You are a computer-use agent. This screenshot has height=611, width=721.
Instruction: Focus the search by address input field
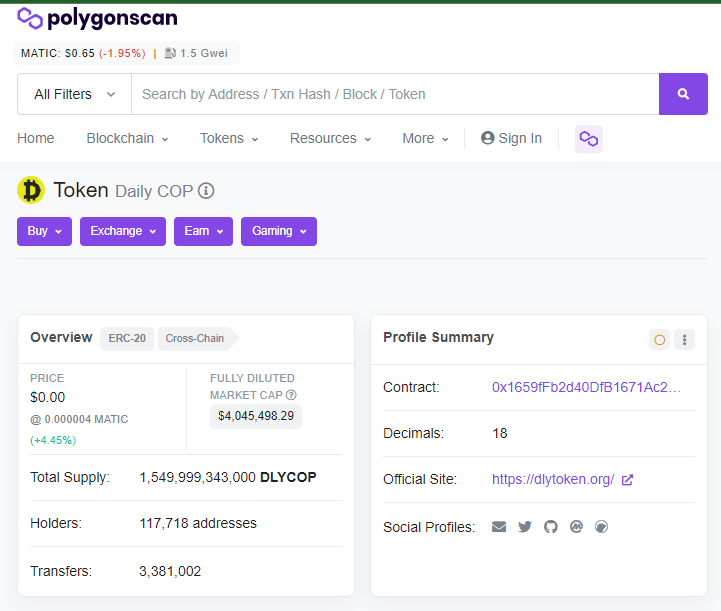tap(395, 94)
